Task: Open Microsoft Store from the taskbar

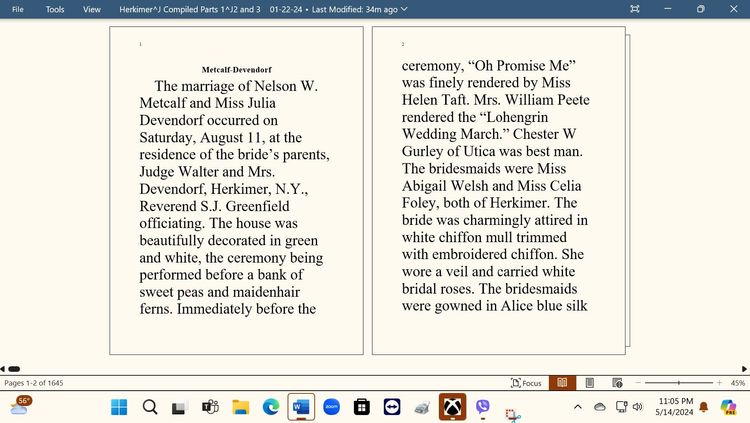Action: [362, 407]
